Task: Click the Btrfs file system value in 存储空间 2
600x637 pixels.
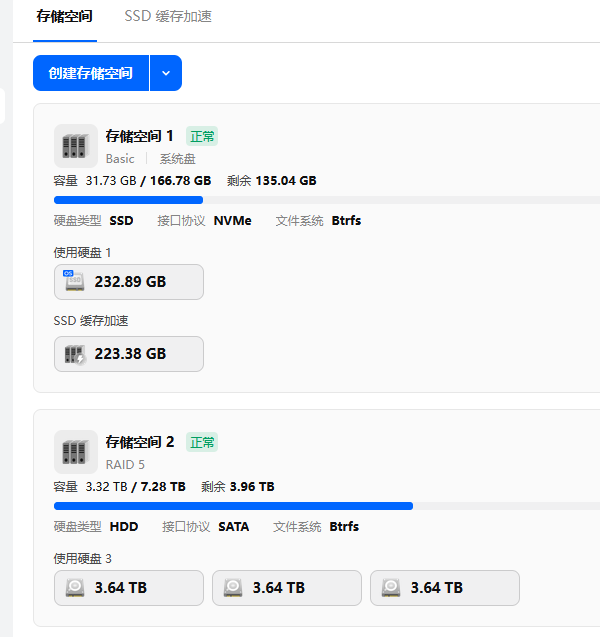Action: 344,527
